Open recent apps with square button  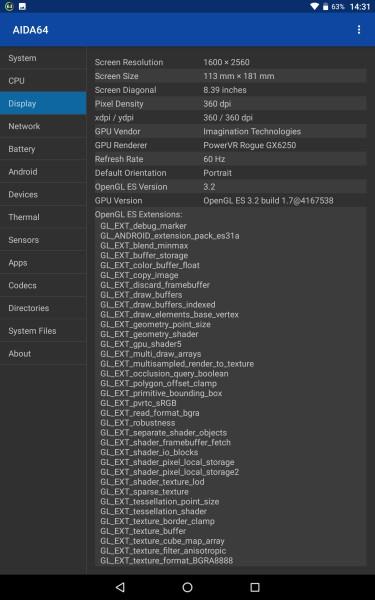coord(255,587)
